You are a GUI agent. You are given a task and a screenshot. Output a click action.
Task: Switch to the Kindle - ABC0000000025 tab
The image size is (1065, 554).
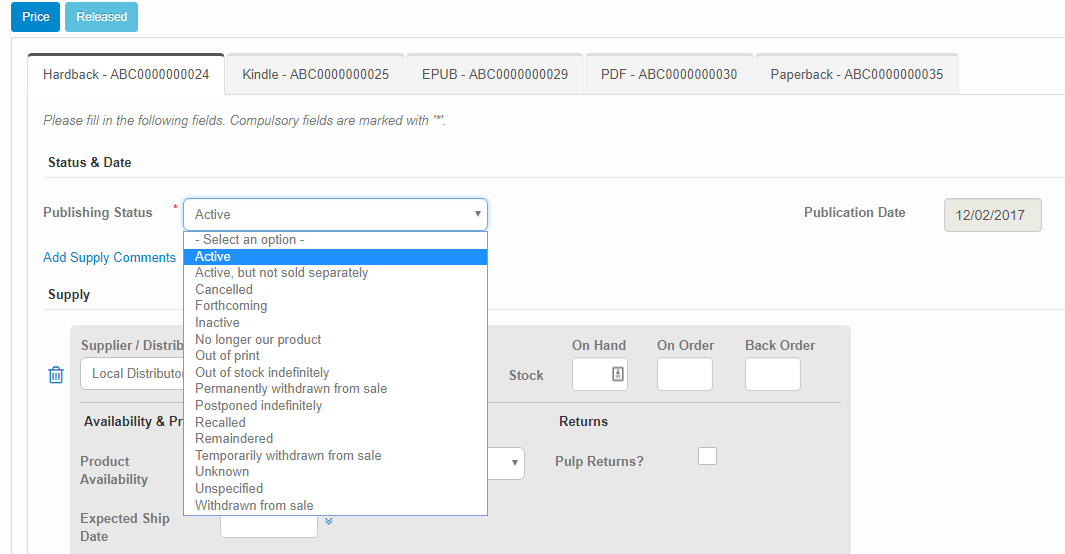click(315, 74)
